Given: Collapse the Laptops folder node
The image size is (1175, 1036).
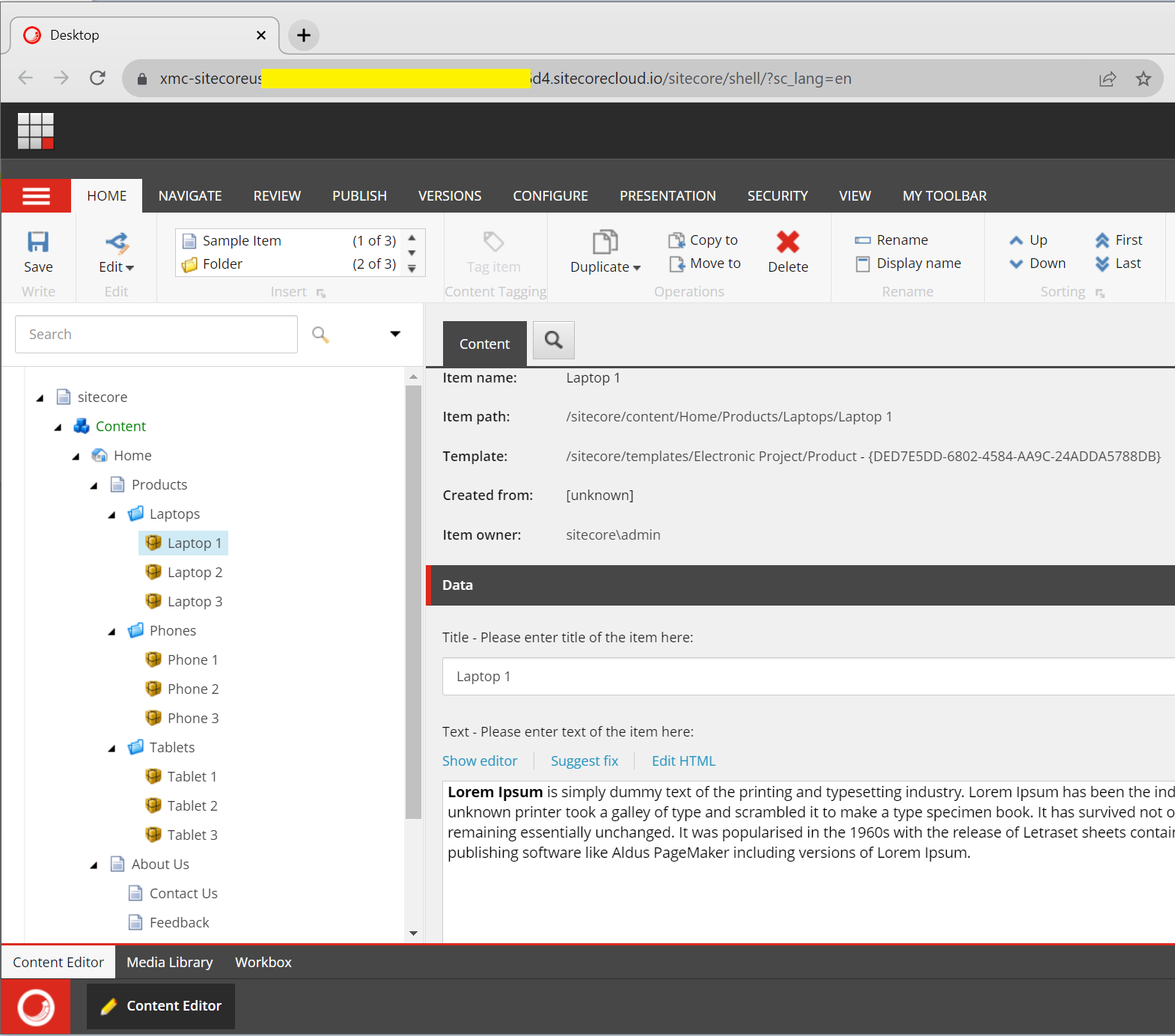Looking at the screenshot, I should pos(112,515).
